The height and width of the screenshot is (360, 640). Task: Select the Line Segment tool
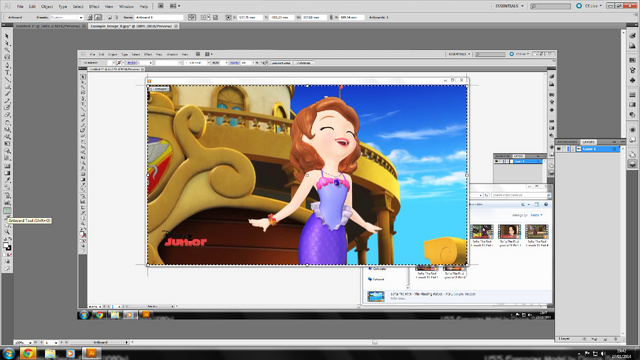click(7, 80)
